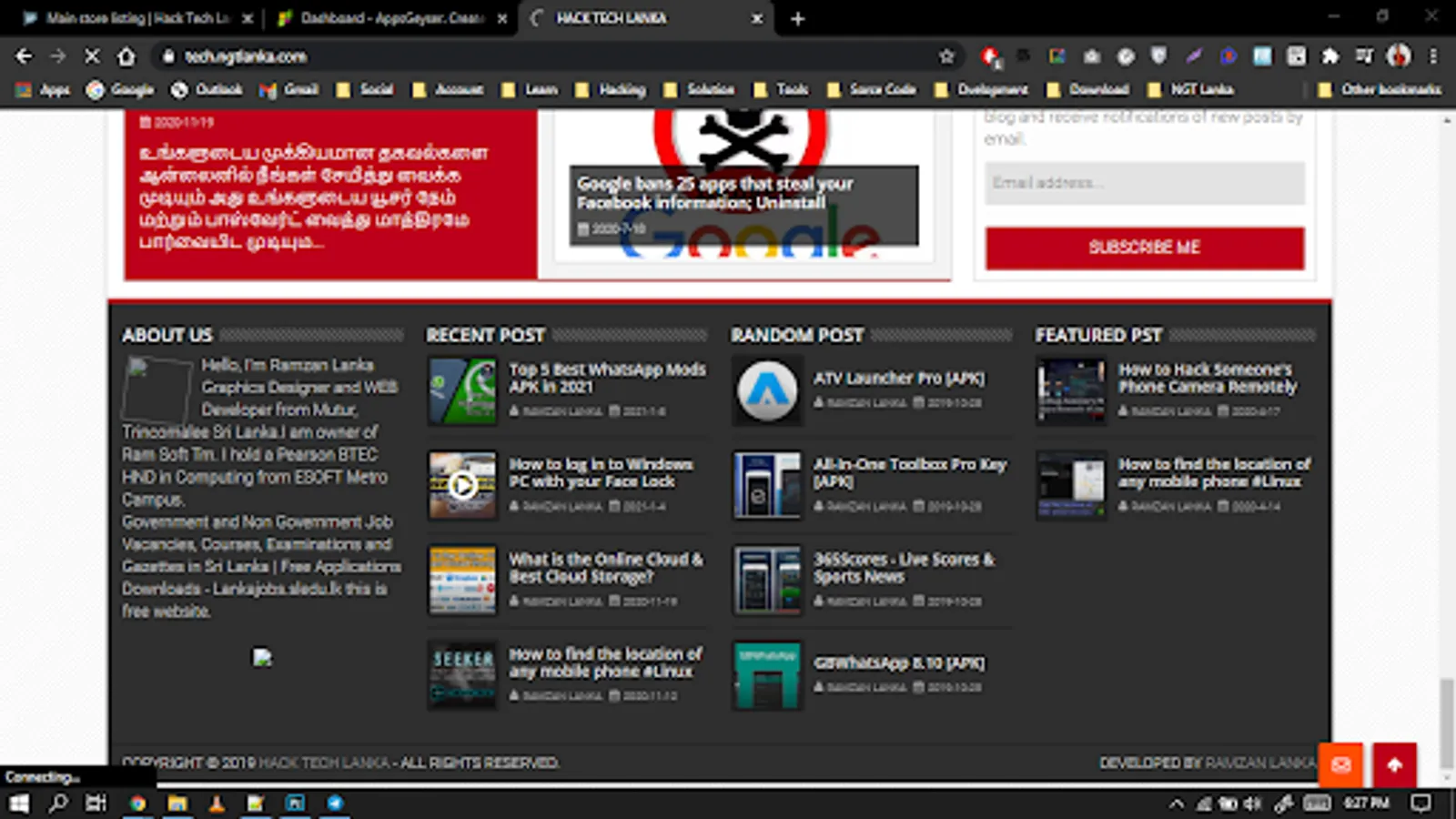Open the Chrome profile avatar
This screenshot has height=819, width=1456.
(x=1399, y=56)
